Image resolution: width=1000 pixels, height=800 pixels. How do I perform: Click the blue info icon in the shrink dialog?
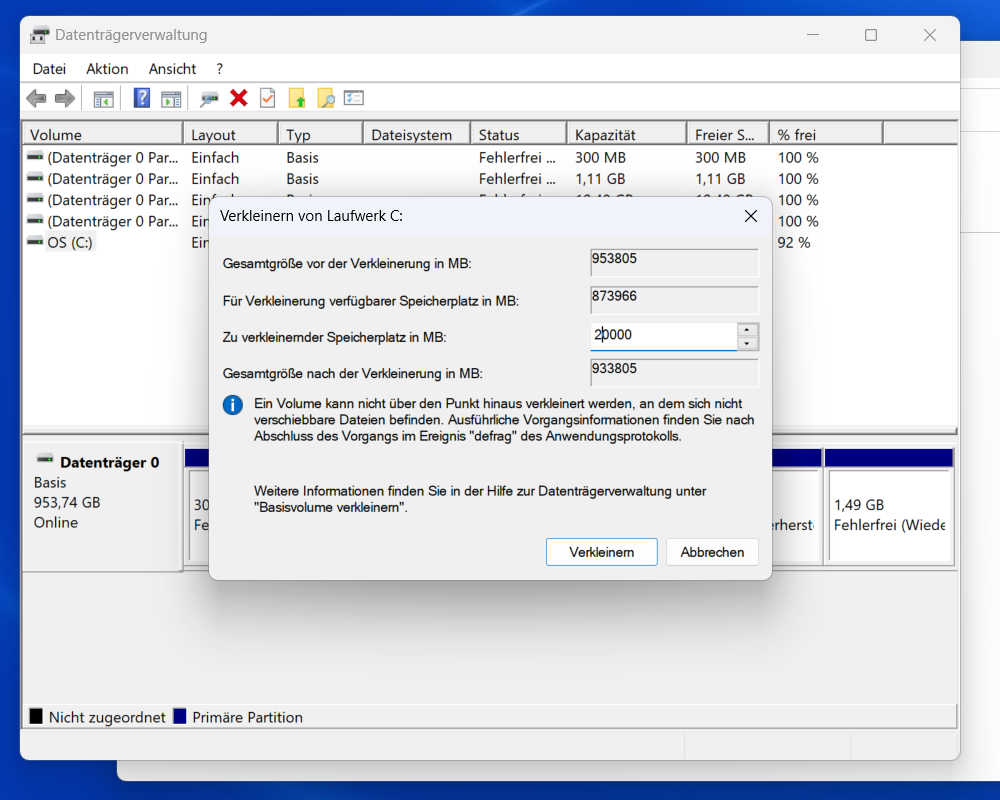click(x=233, y=404)
